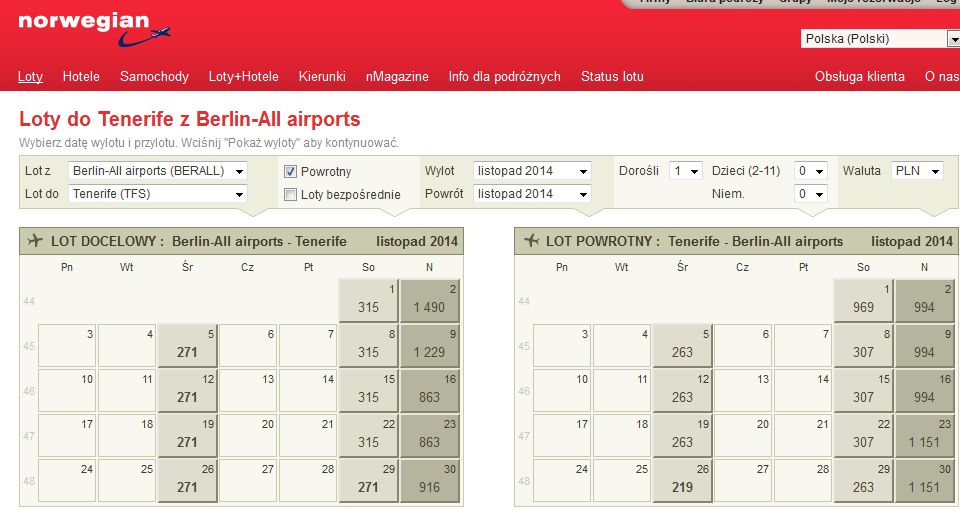Toggle the Powrotny checkbox
The height and width of the screenshot is (511, 960).
290,171
